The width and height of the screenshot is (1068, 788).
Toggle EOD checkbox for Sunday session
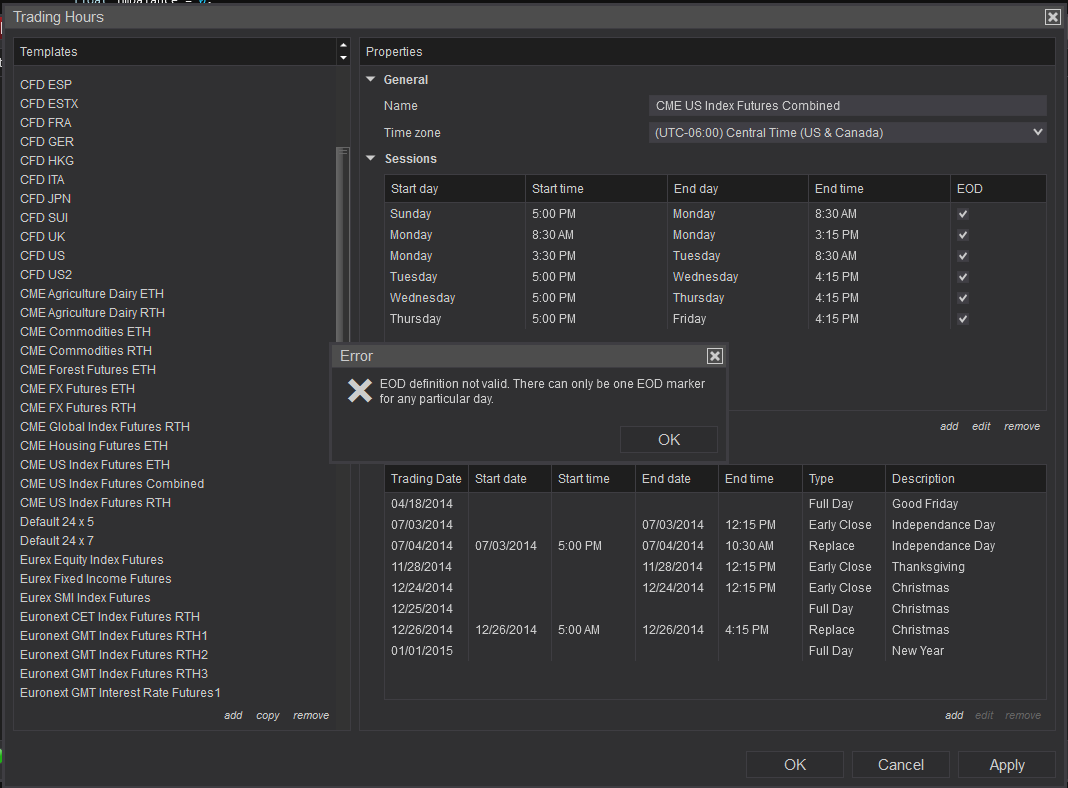(x=963, y=214)
